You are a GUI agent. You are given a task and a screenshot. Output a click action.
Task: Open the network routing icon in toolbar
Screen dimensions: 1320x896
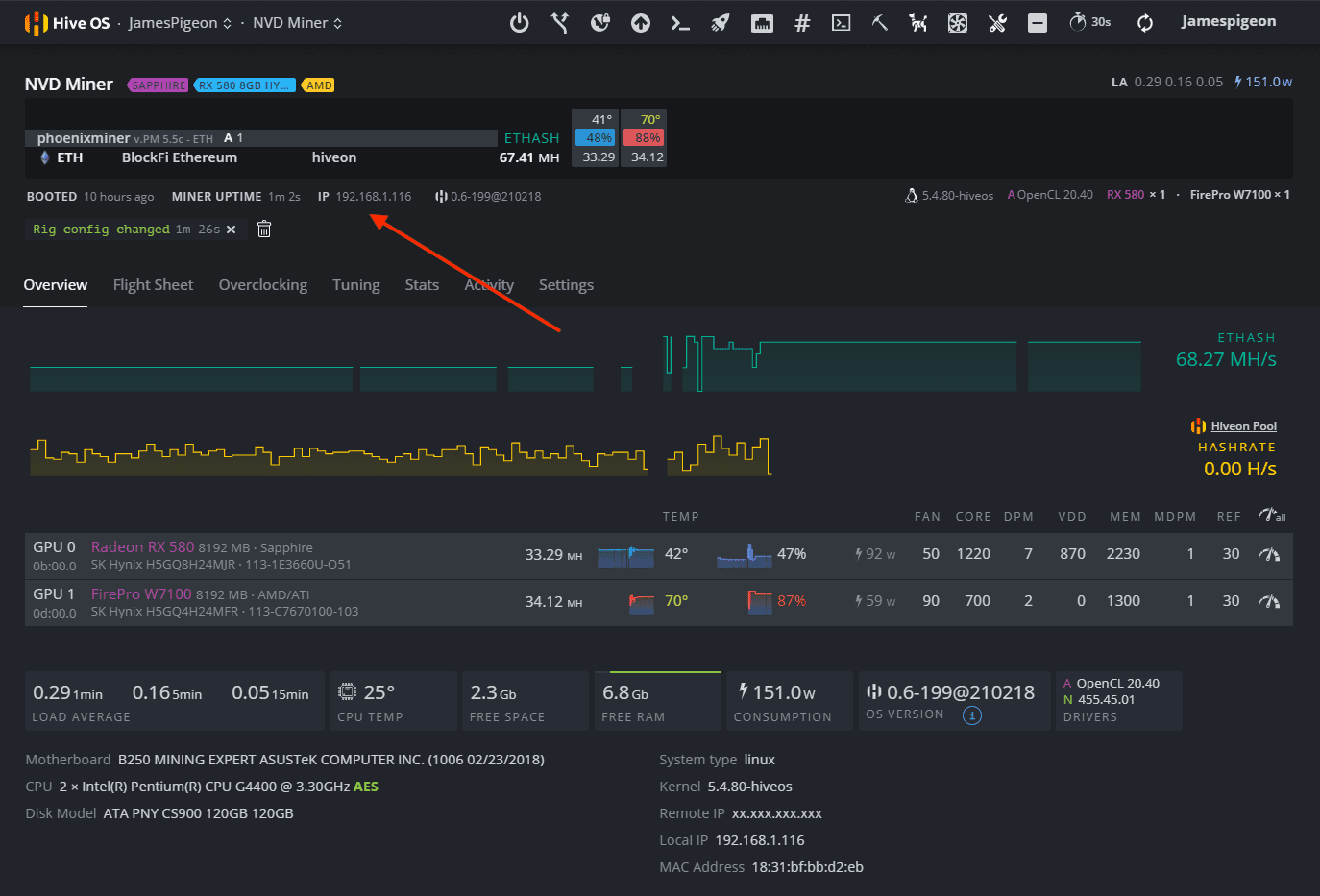pyautogui.click(x=559, y=23)
